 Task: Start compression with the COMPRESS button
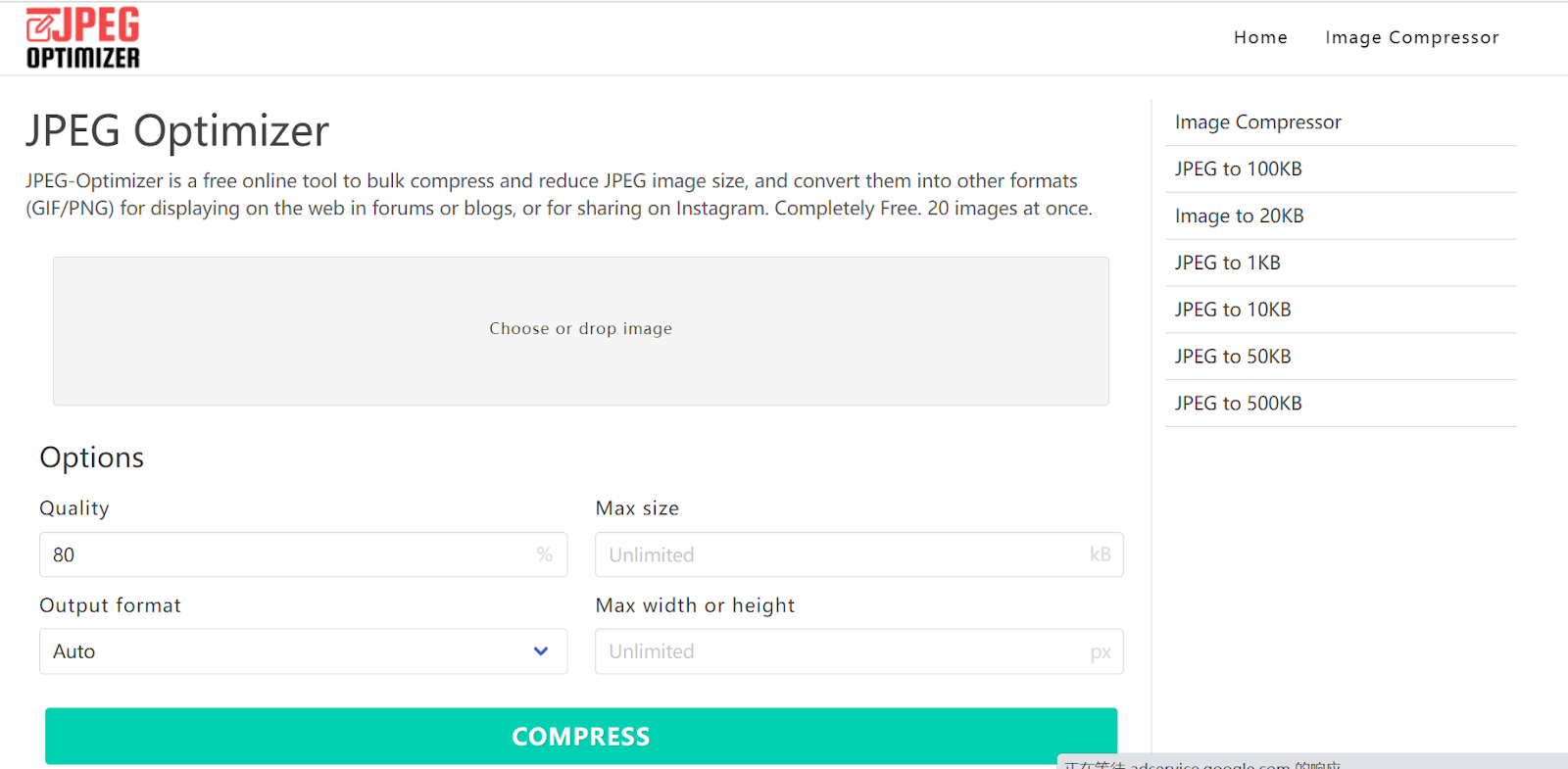[x=581, y=737]
